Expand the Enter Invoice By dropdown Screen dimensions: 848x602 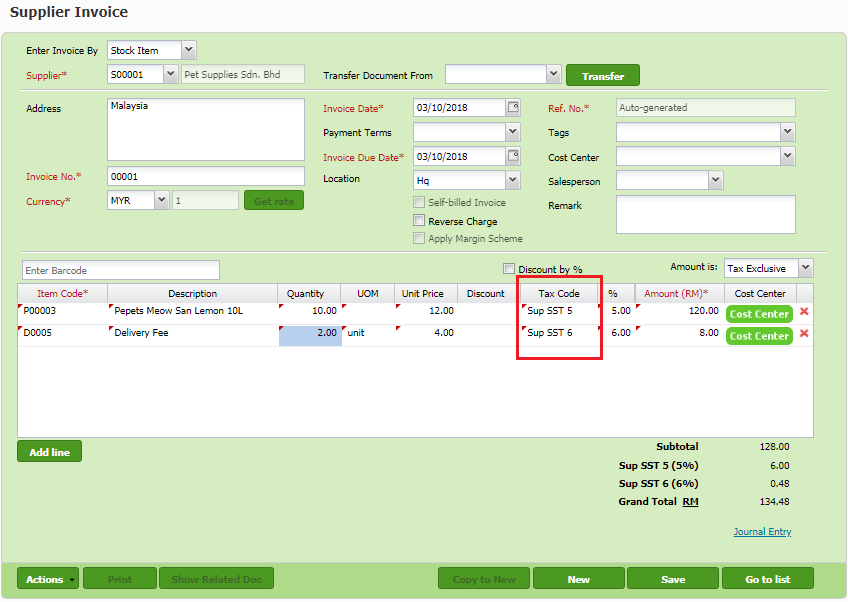[189, 50]
